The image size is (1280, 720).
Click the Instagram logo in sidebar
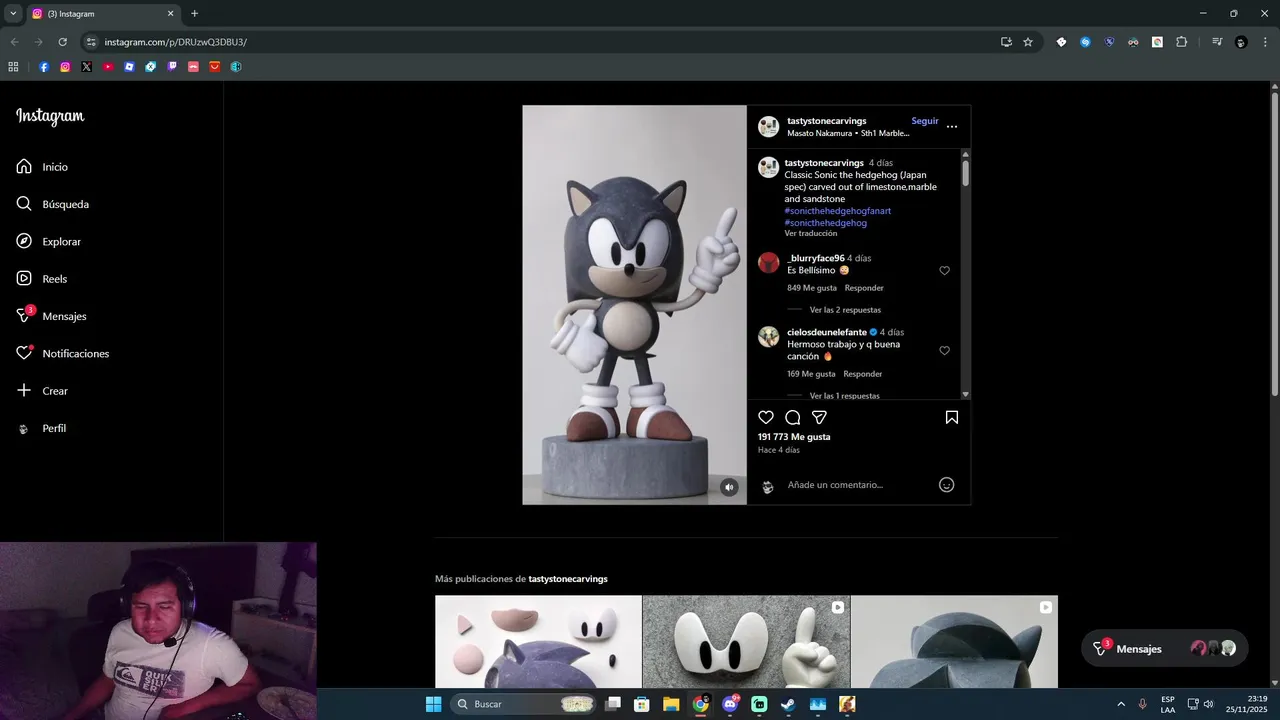[x=50, y=117]
